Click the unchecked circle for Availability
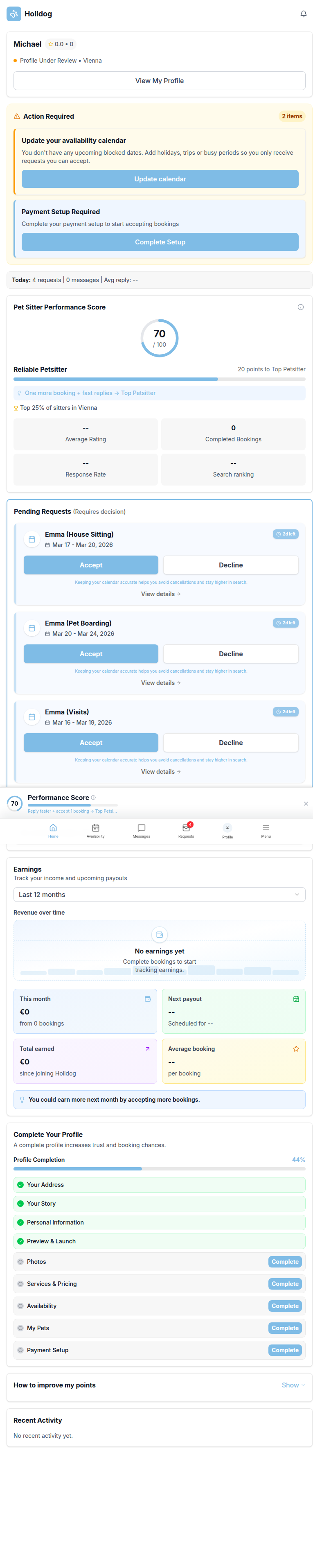Screen dimensions: 313x1568 (20, 1306)
